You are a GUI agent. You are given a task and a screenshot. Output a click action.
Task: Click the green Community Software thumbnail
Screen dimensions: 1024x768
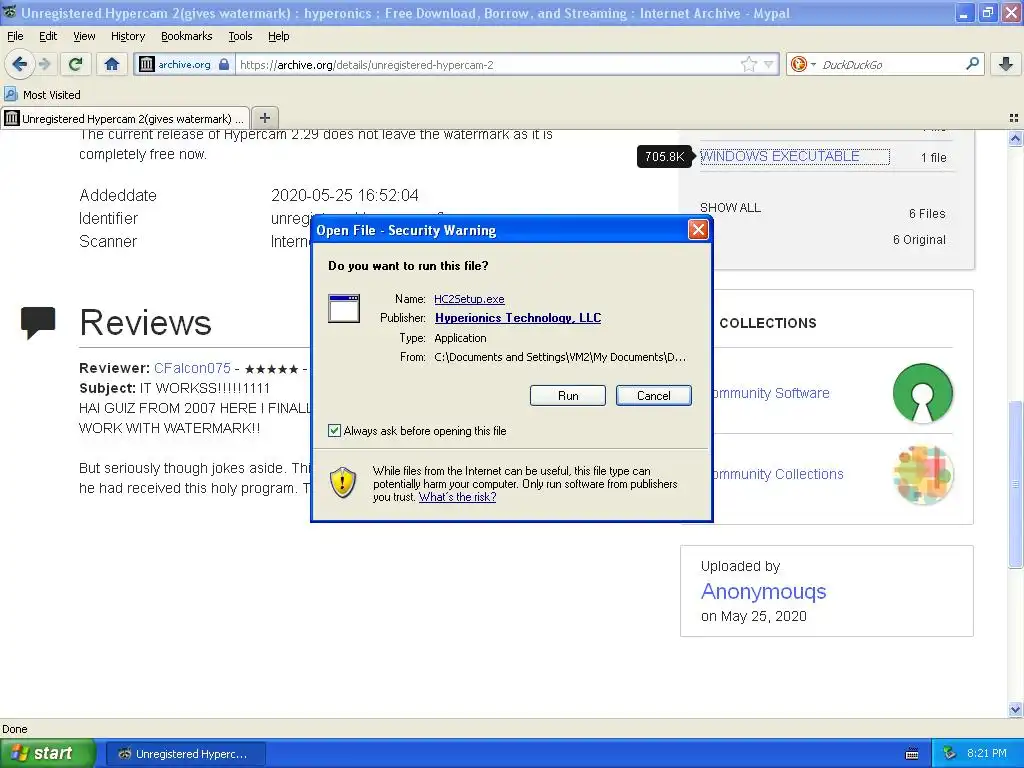click(x=923, y=393)
